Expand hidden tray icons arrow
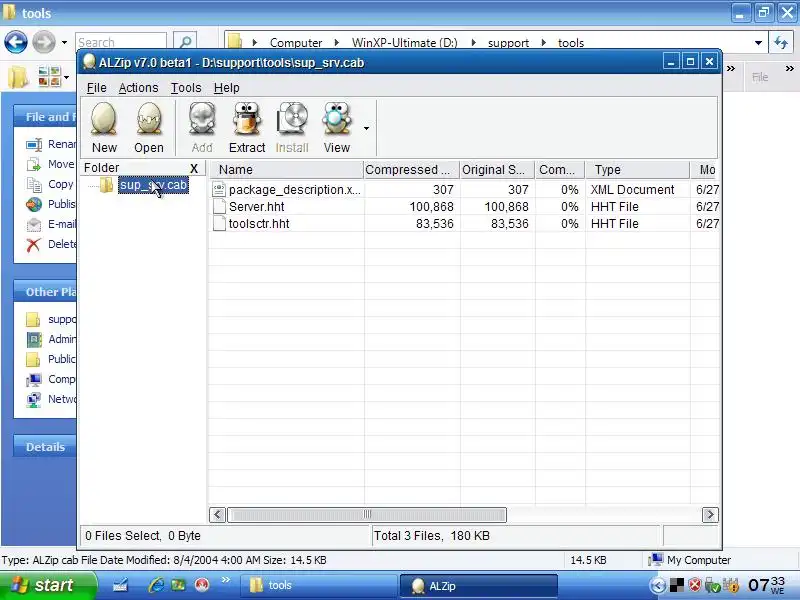Viewport: 800px width, 600px height. (658, 585)
